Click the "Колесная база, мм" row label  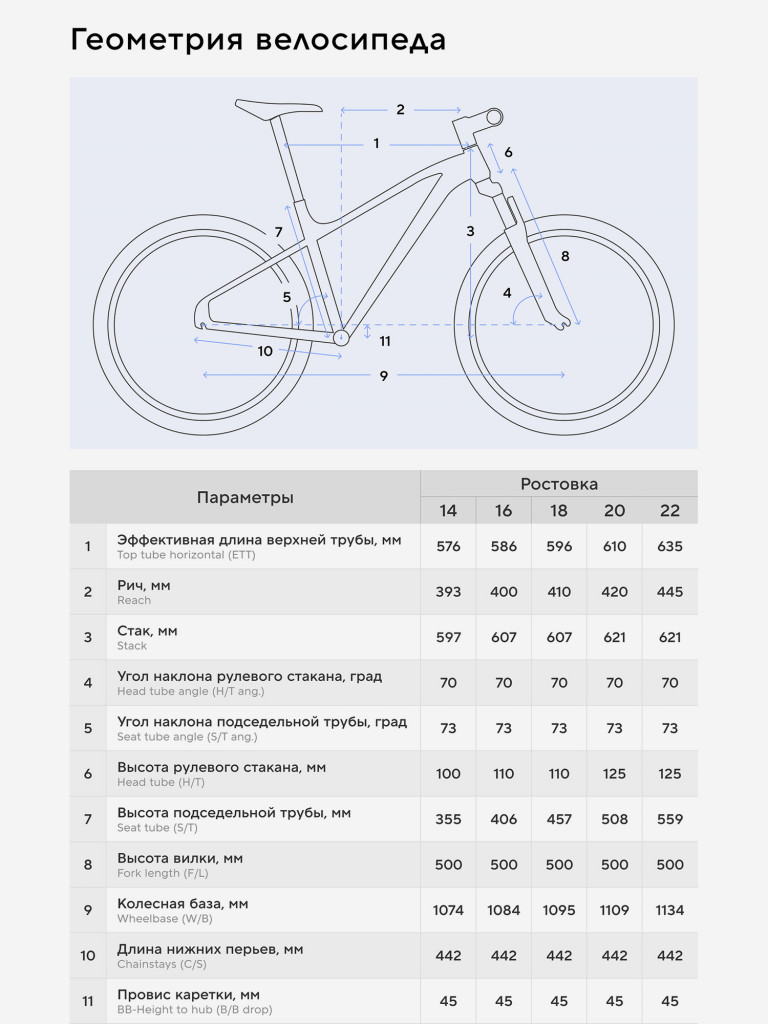click(182, 904)
